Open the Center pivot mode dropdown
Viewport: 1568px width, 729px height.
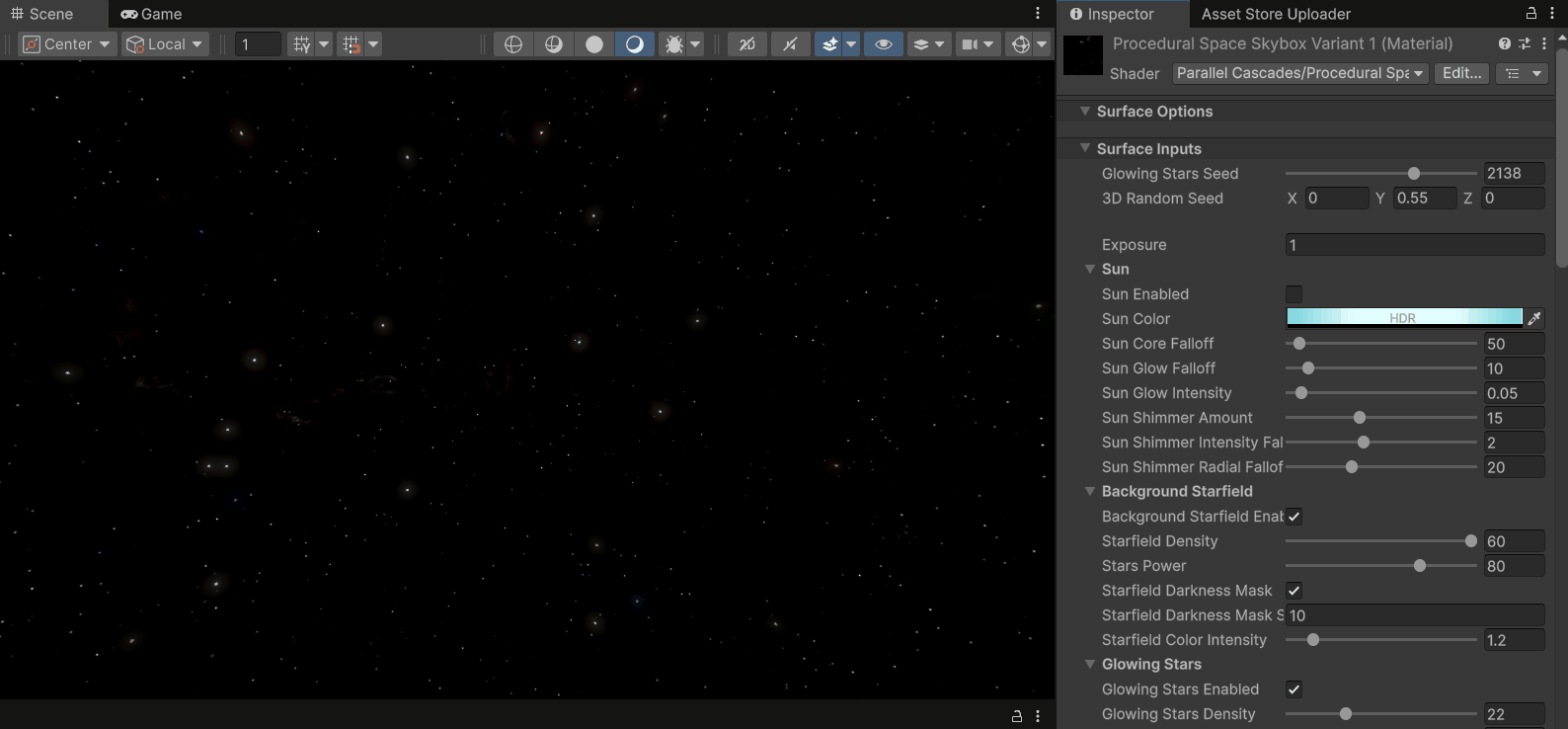[x=67, y=44]
